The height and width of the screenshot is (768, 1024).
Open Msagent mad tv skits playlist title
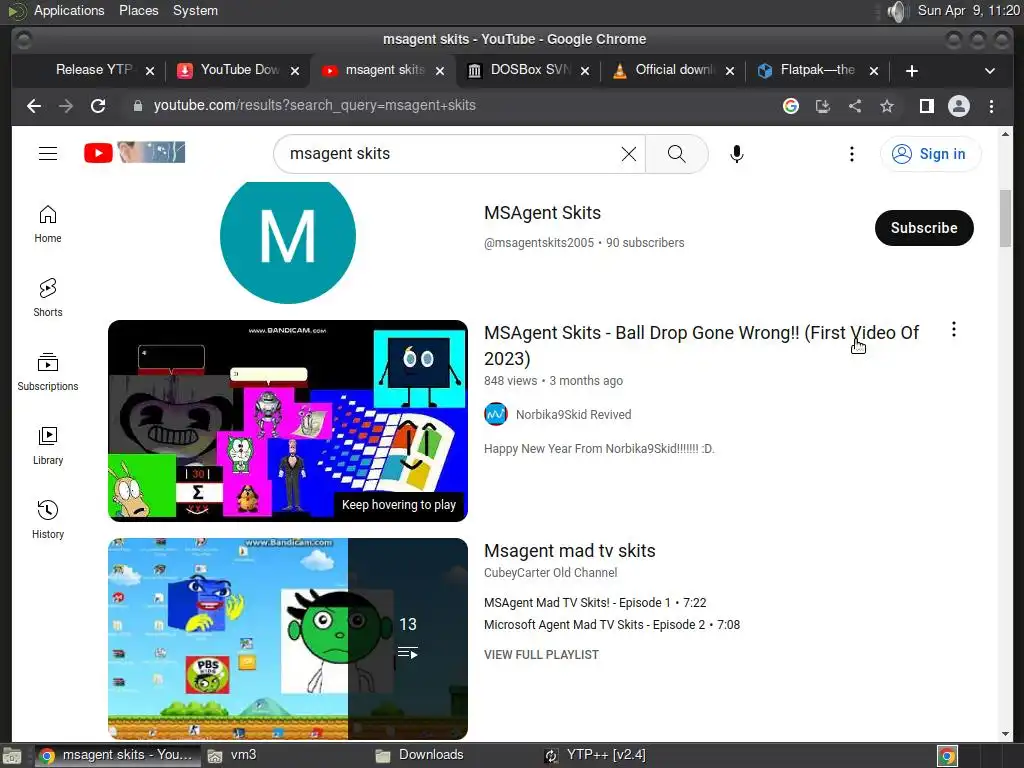[569, 551]
